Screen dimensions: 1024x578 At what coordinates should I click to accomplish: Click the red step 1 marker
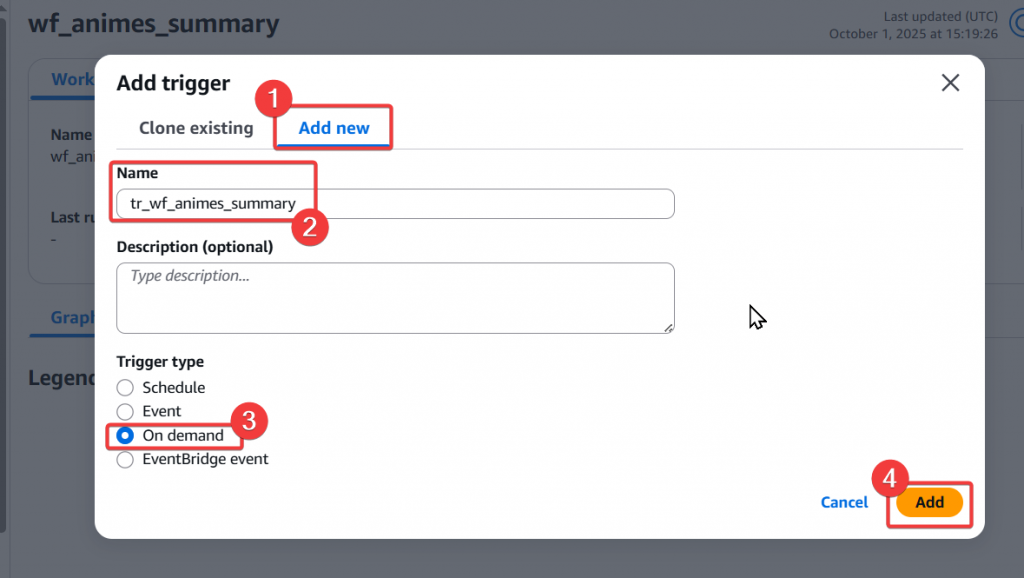tap(274, 99)
